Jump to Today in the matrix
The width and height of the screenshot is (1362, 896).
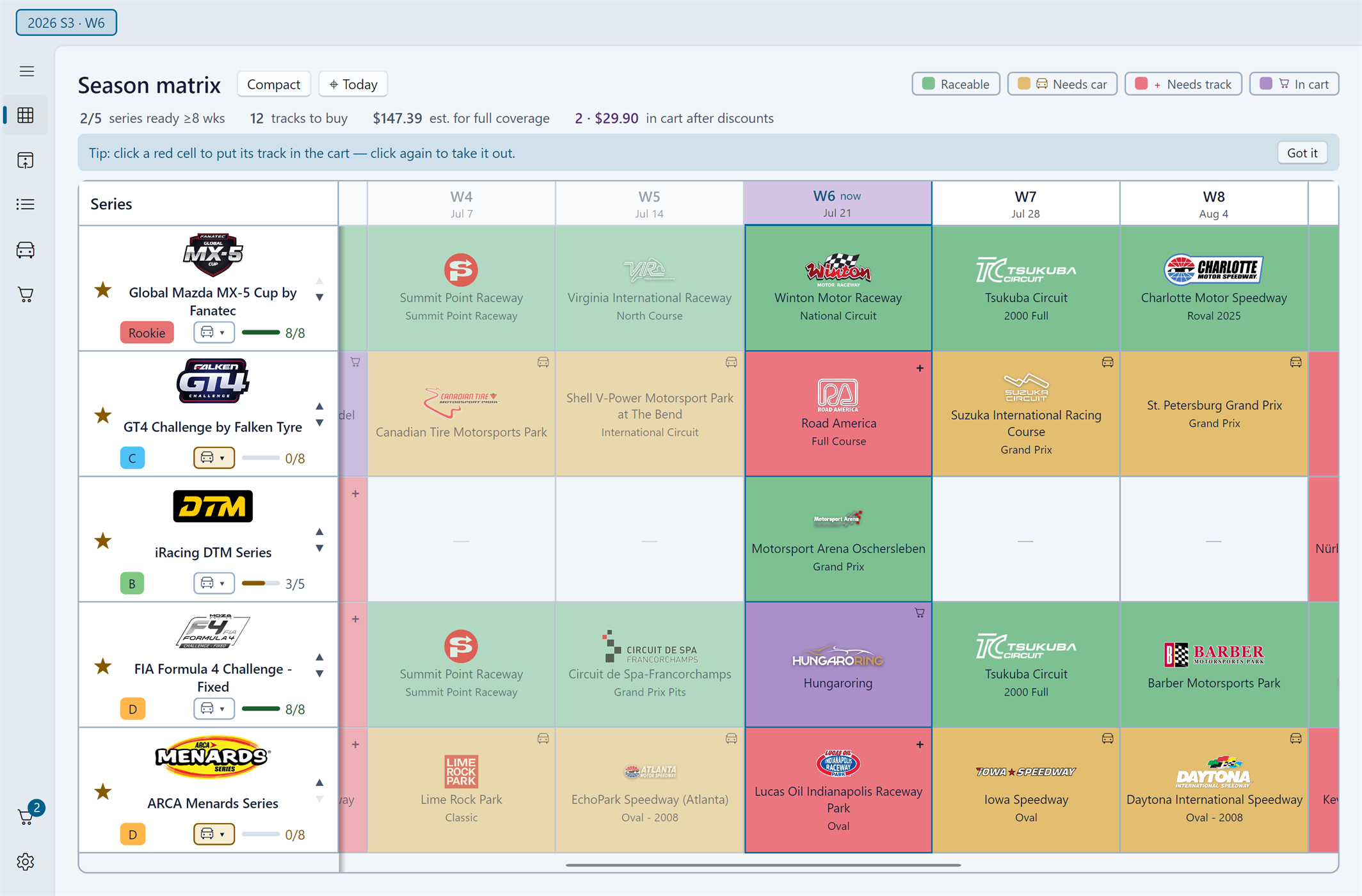(353, 84)
